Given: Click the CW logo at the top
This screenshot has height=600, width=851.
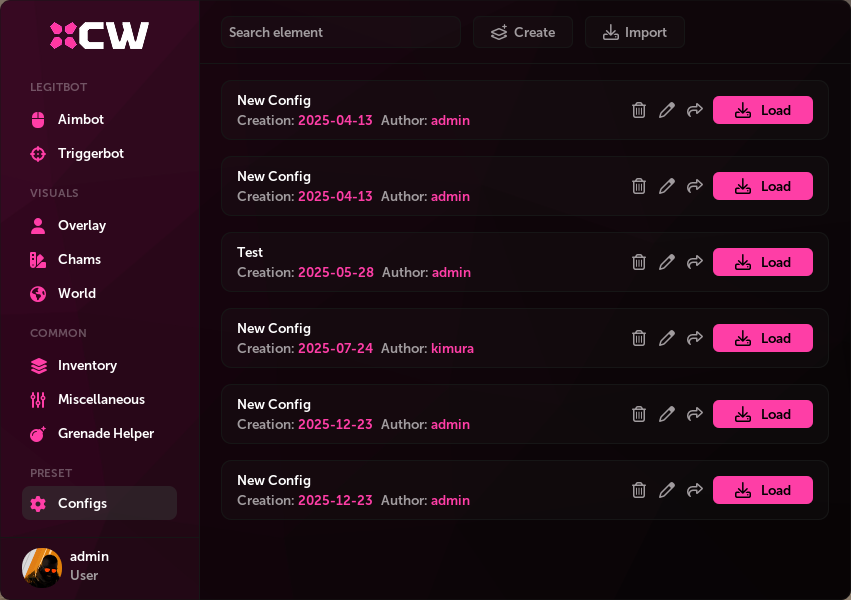Looking at the screenshot, I should click(x=99, y=34).
